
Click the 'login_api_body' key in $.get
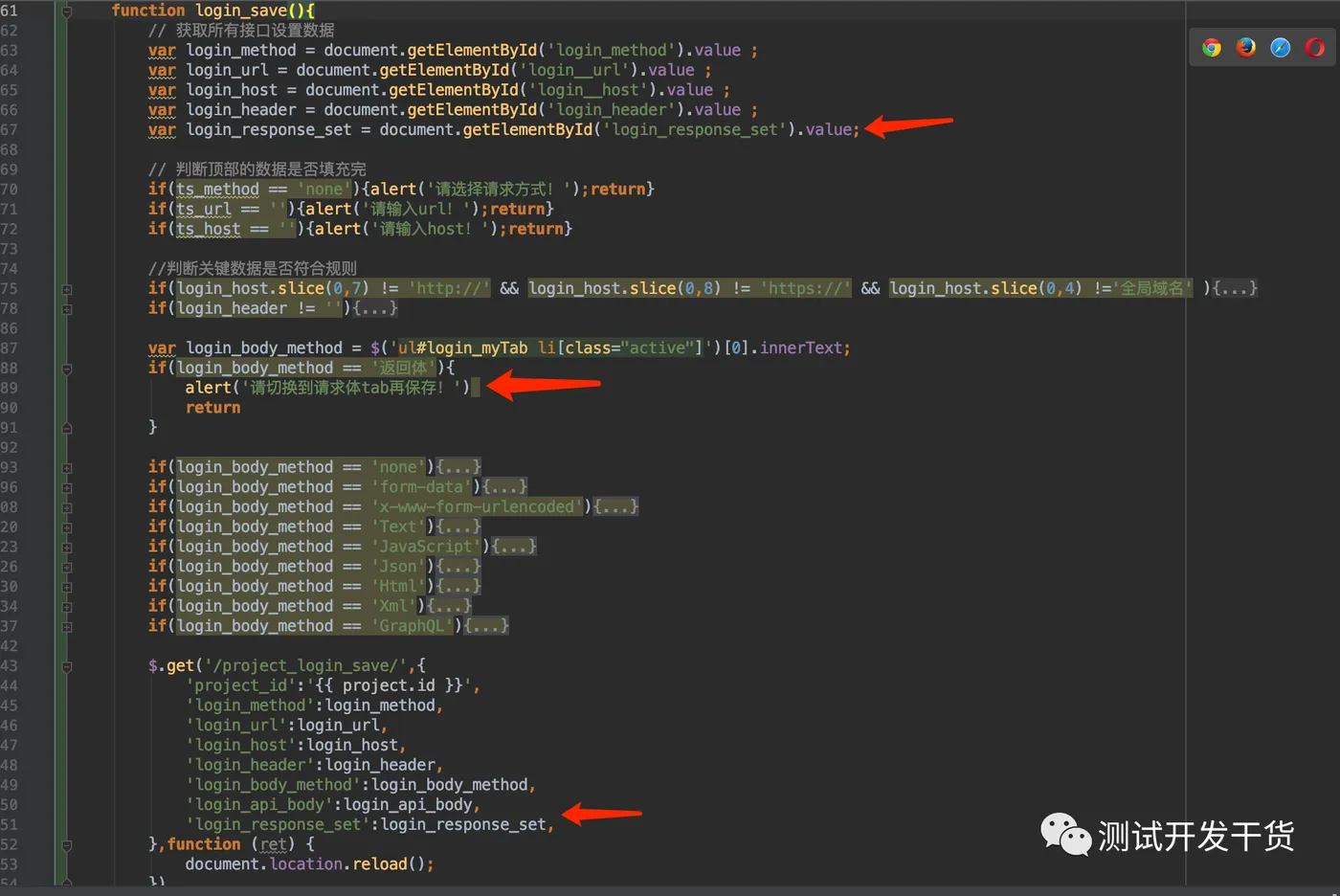pos(260,805)
